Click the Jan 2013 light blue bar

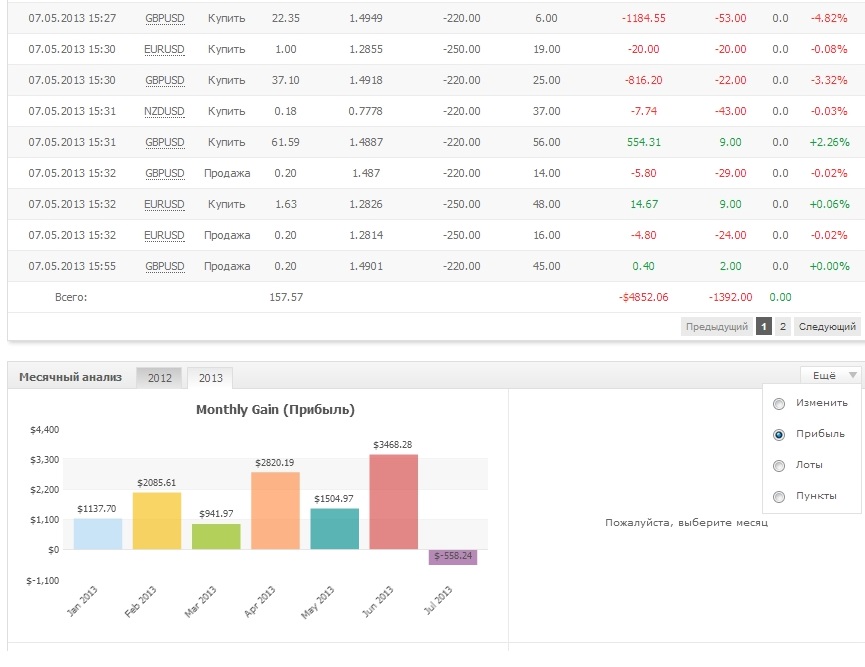98,533
